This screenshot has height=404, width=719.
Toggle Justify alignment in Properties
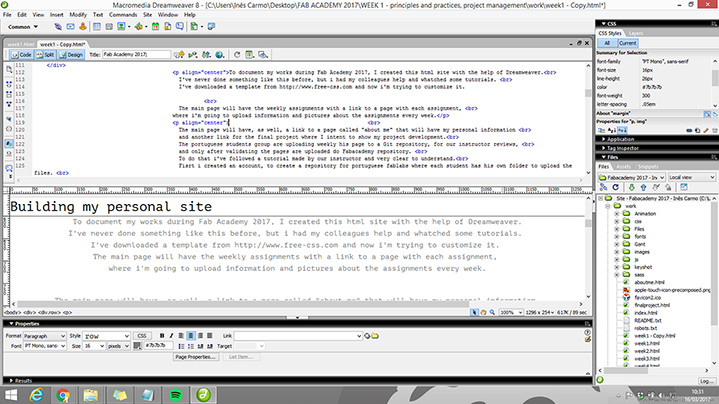(210, 336)
